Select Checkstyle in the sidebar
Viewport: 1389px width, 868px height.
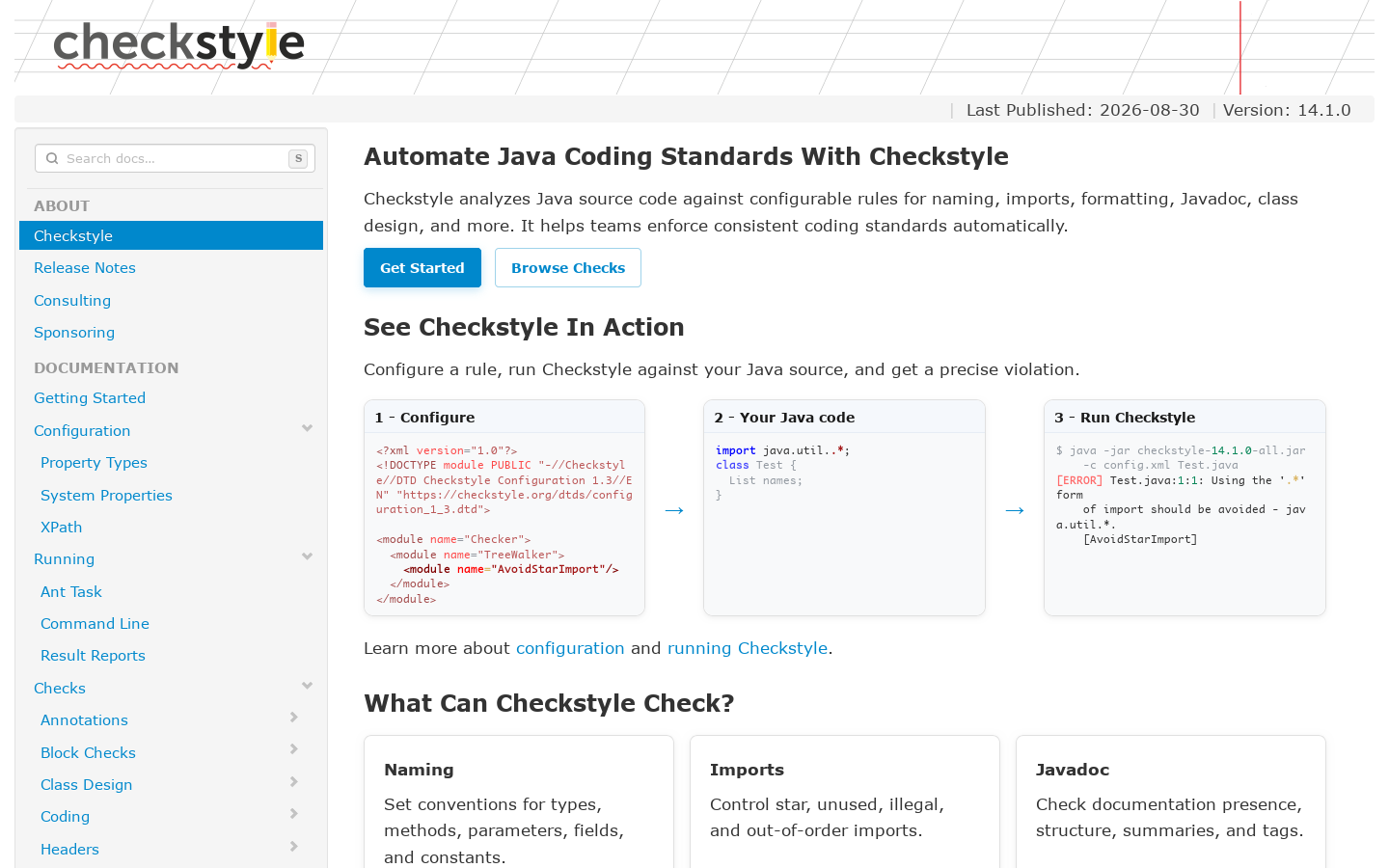(x=171, y=235)
